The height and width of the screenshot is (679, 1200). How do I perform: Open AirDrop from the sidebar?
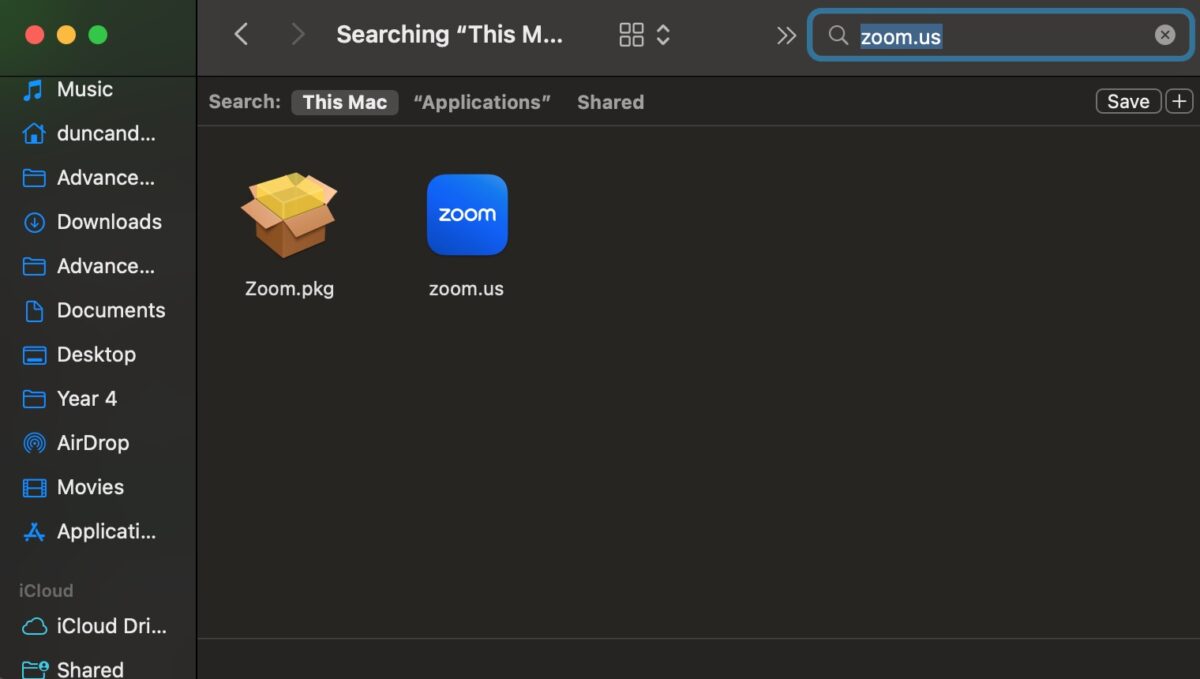(x=92, y=443)
